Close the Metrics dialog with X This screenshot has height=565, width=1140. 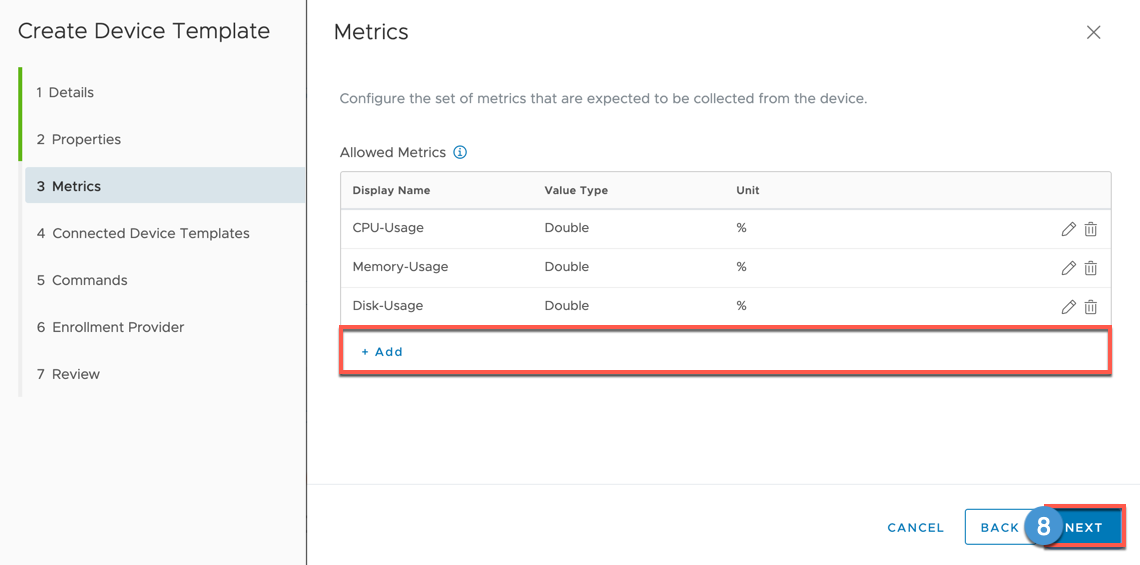click(x=1093, y=32)
